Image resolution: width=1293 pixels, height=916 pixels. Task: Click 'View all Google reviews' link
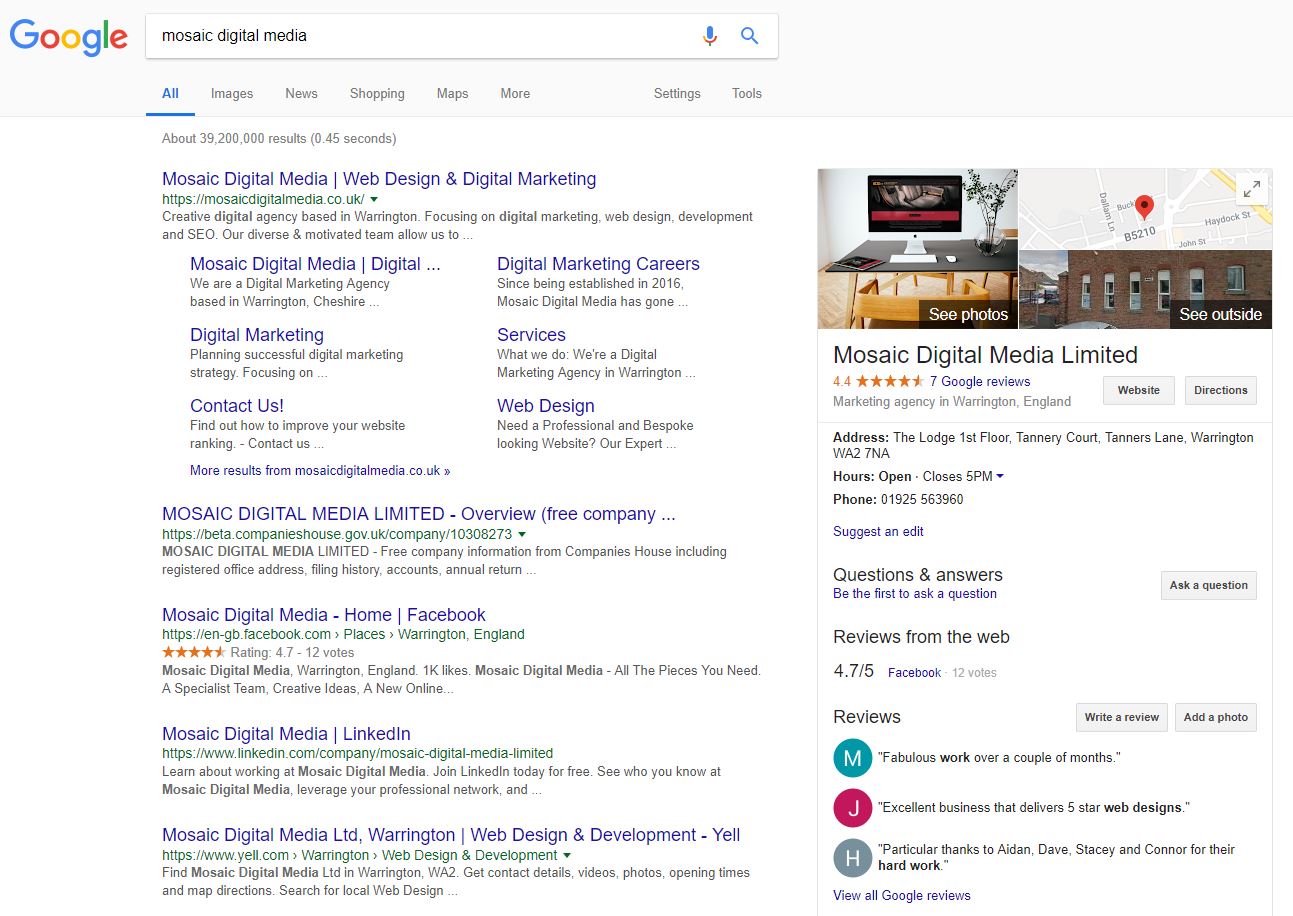point(902,895)
